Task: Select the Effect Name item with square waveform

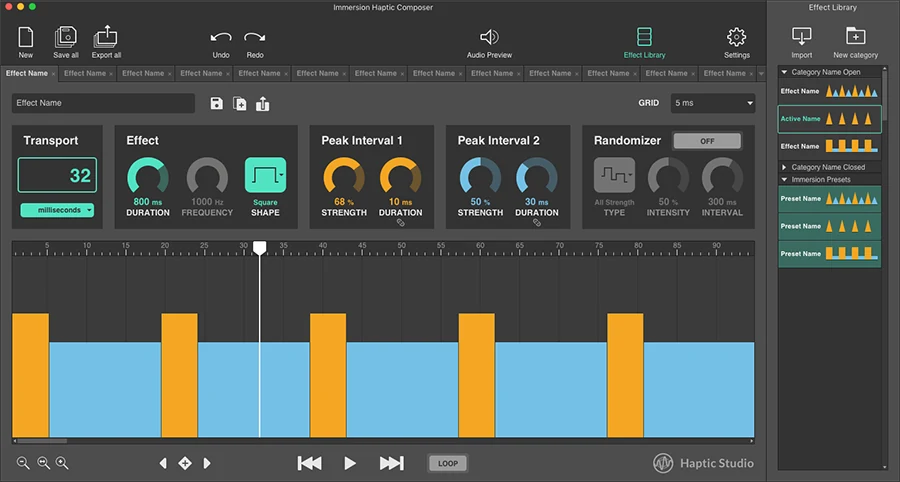Action: 829,146
